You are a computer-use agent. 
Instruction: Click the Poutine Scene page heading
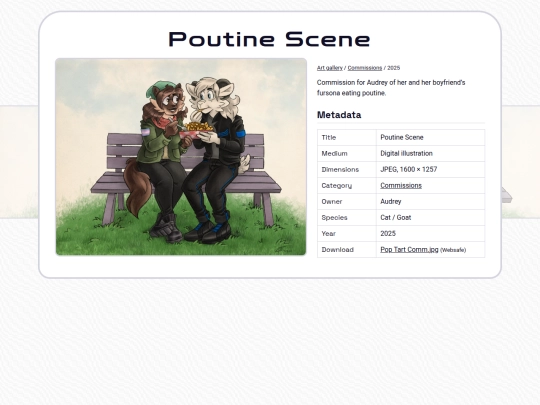click(x=269, y=39)
